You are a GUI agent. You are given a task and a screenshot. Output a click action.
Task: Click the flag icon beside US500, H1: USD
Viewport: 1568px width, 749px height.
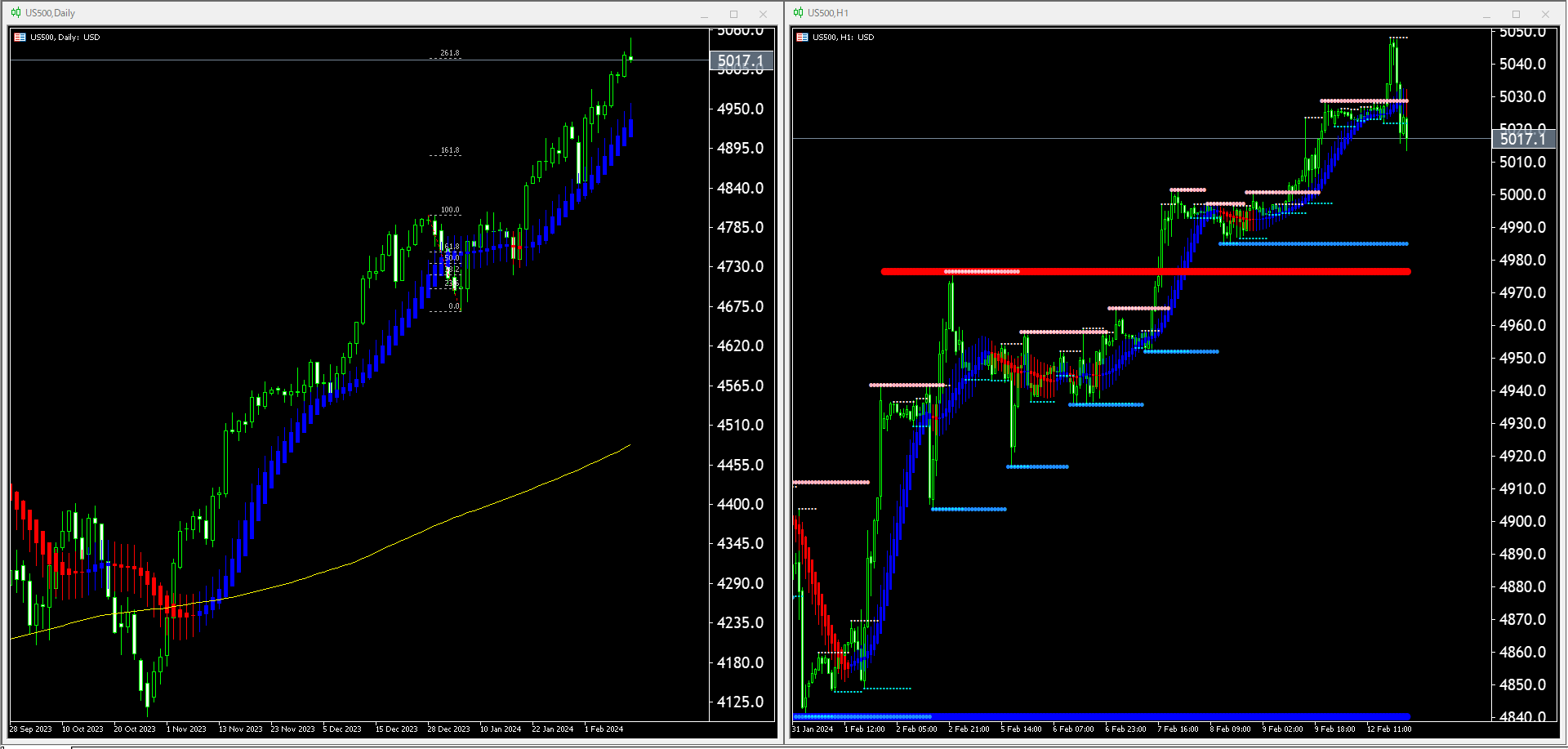coord(802,37)
